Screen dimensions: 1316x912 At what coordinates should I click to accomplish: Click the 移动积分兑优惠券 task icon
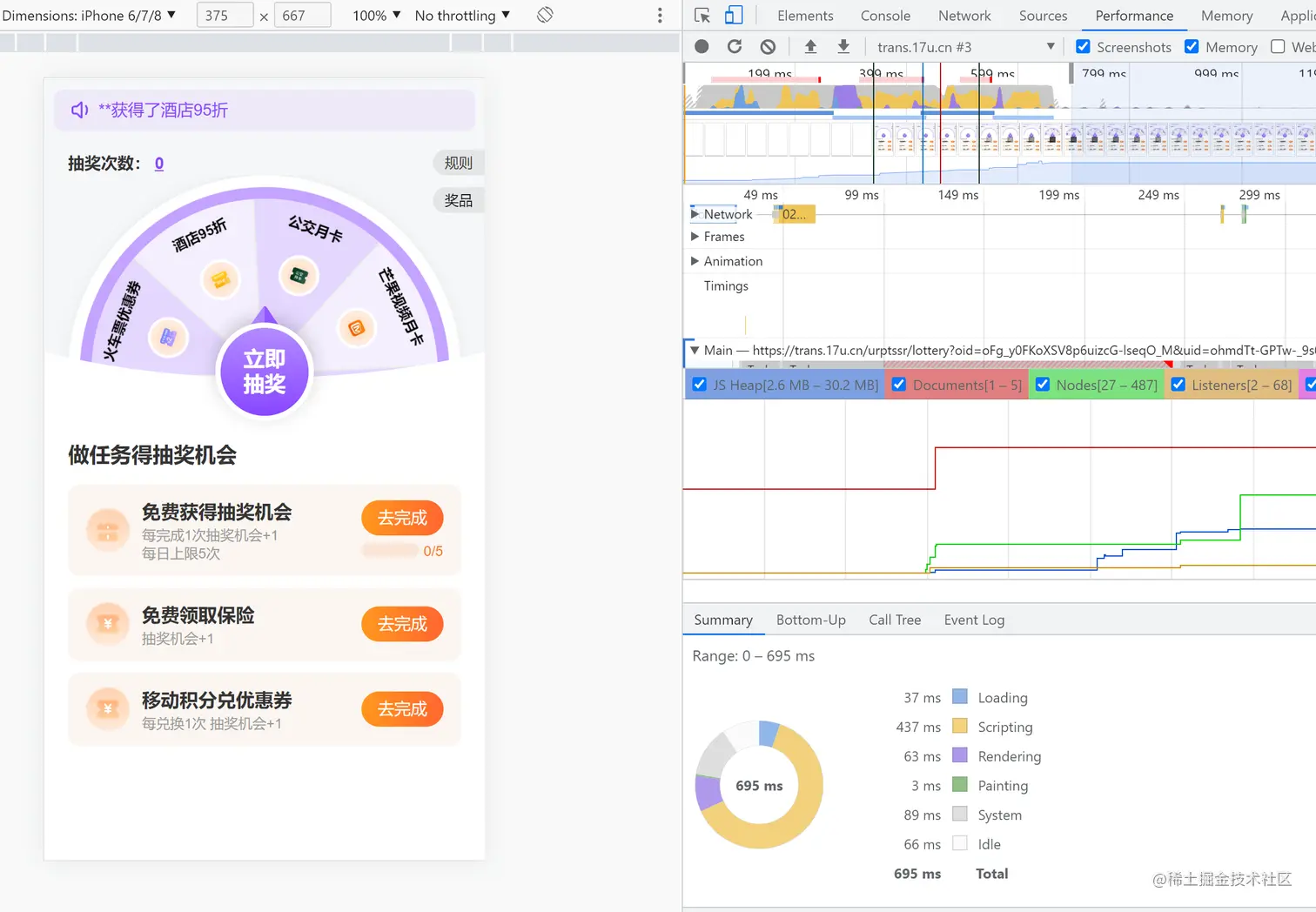[x=108, y=709]
